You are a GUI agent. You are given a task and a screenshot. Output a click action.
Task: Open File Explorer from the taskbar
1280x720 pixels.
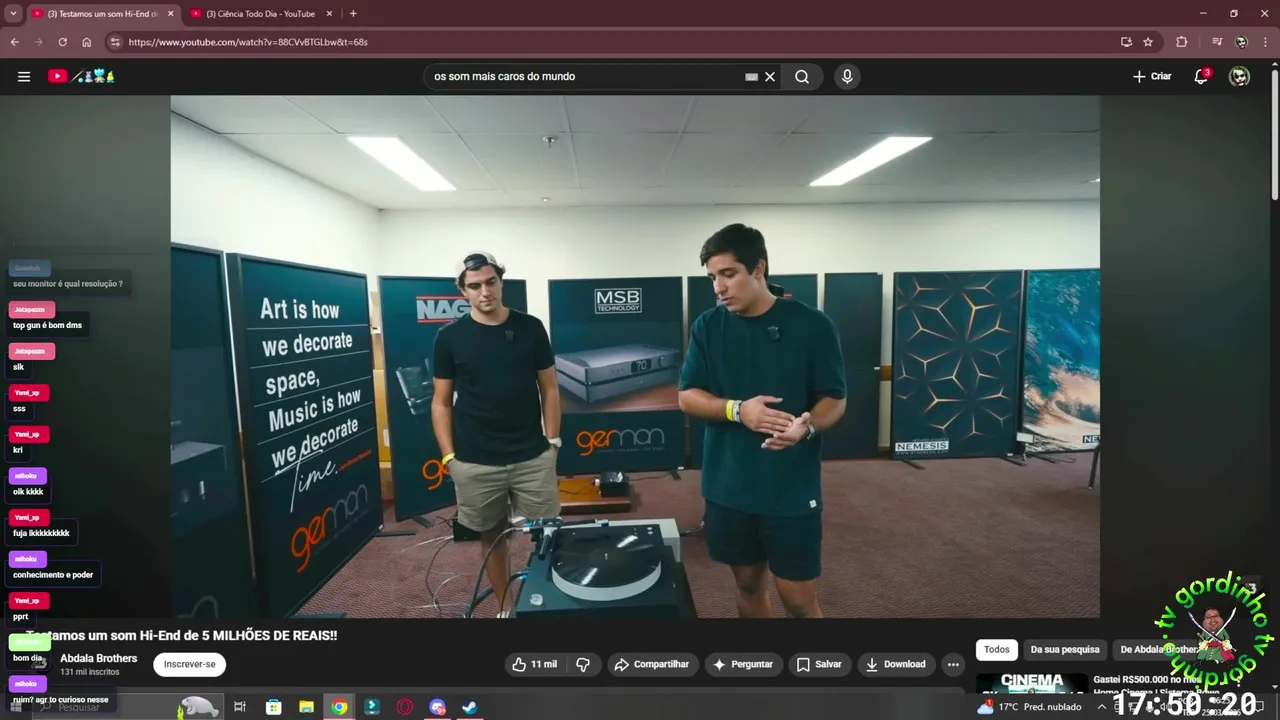coord(306,707)
